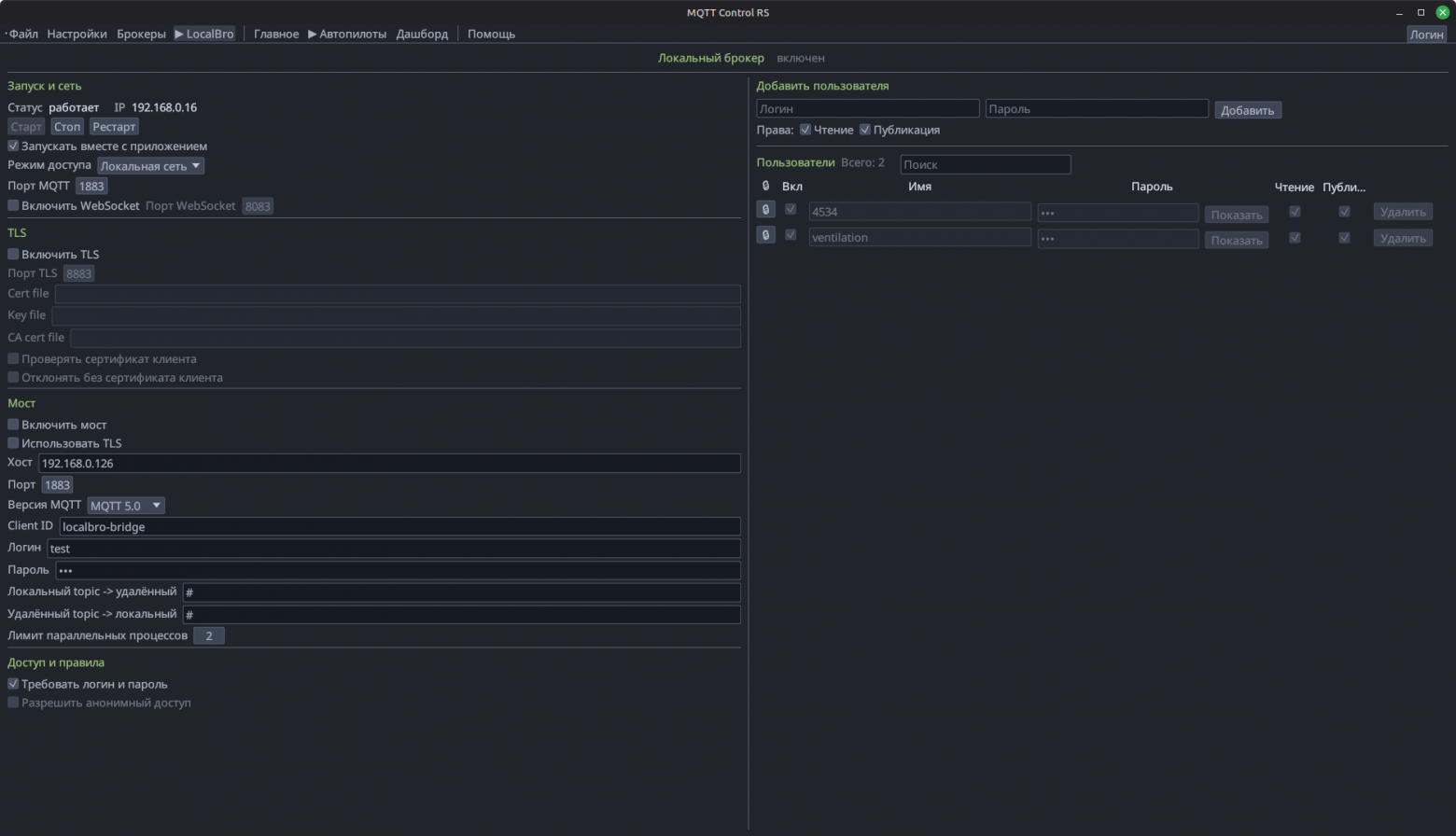The width and height of the screenshot is (1456, 836).
Task: Switch to the Дашборд tab
Action: pos(422,34)
